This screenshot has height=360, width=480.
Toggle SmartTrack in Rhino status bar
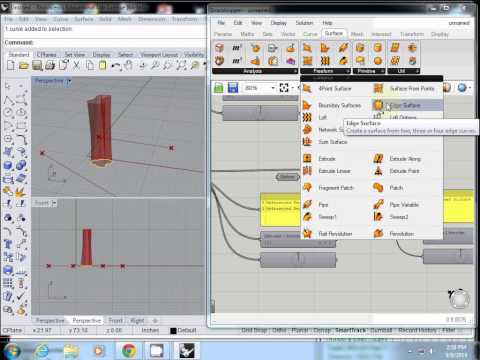[x=351, y=330]
